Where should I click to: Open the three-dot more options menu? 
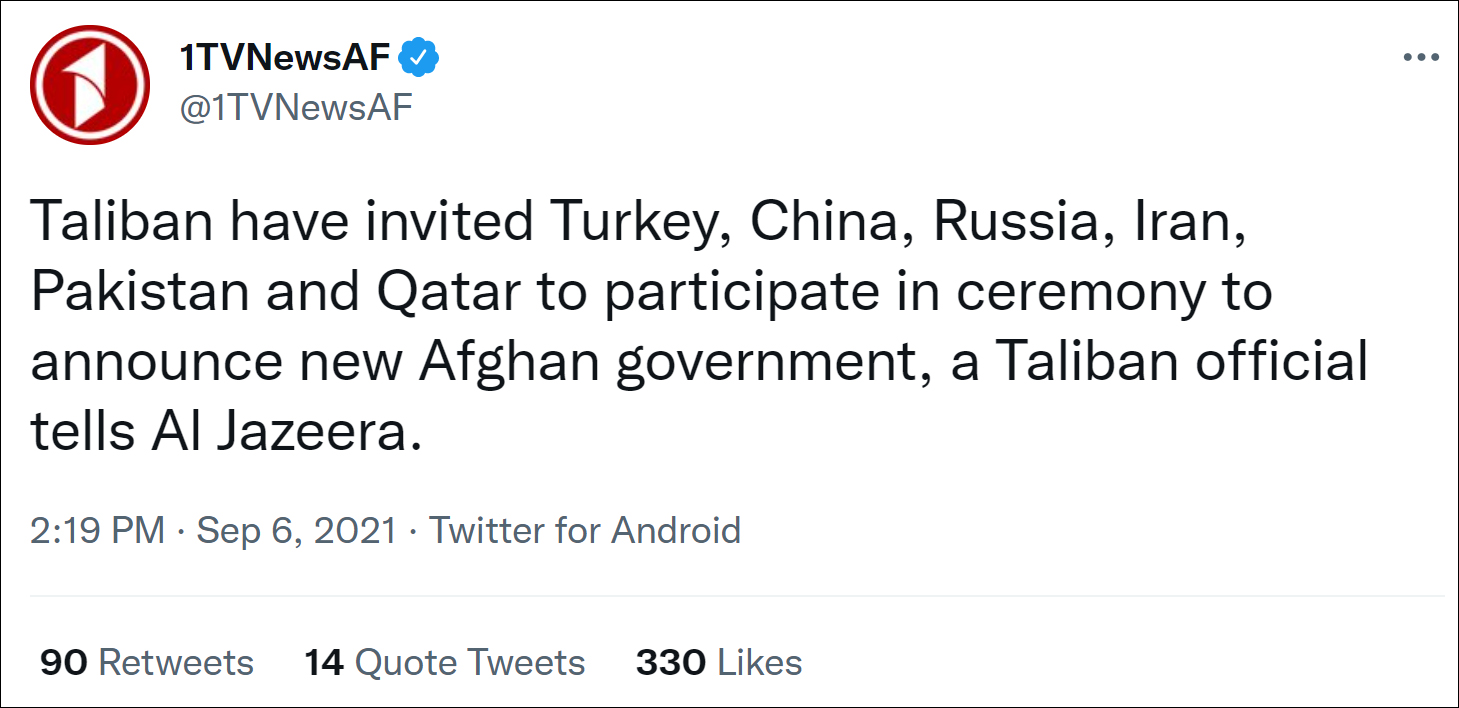[1420, 58]
